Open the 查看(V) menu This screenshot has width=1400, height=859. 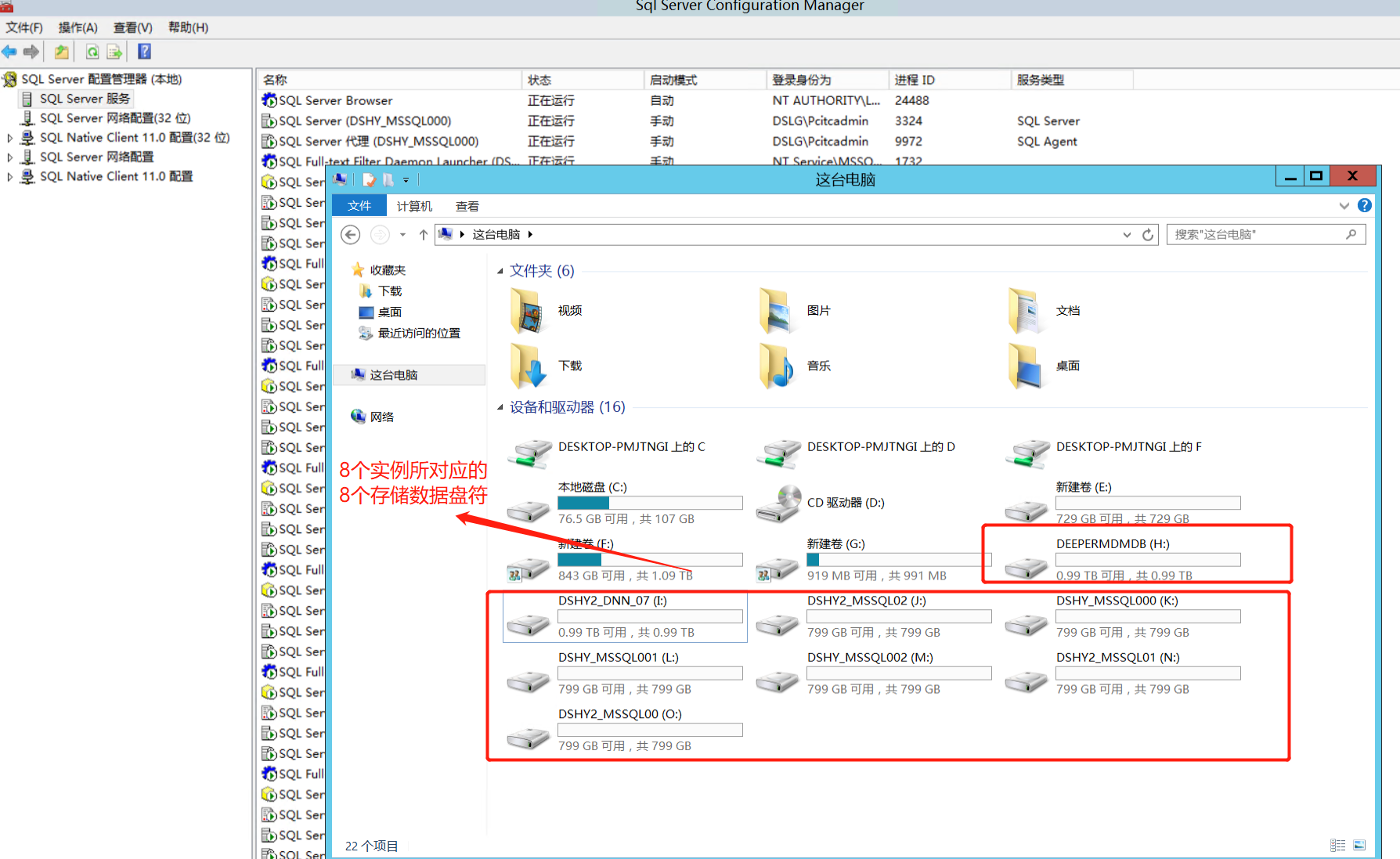pos(133,27)
